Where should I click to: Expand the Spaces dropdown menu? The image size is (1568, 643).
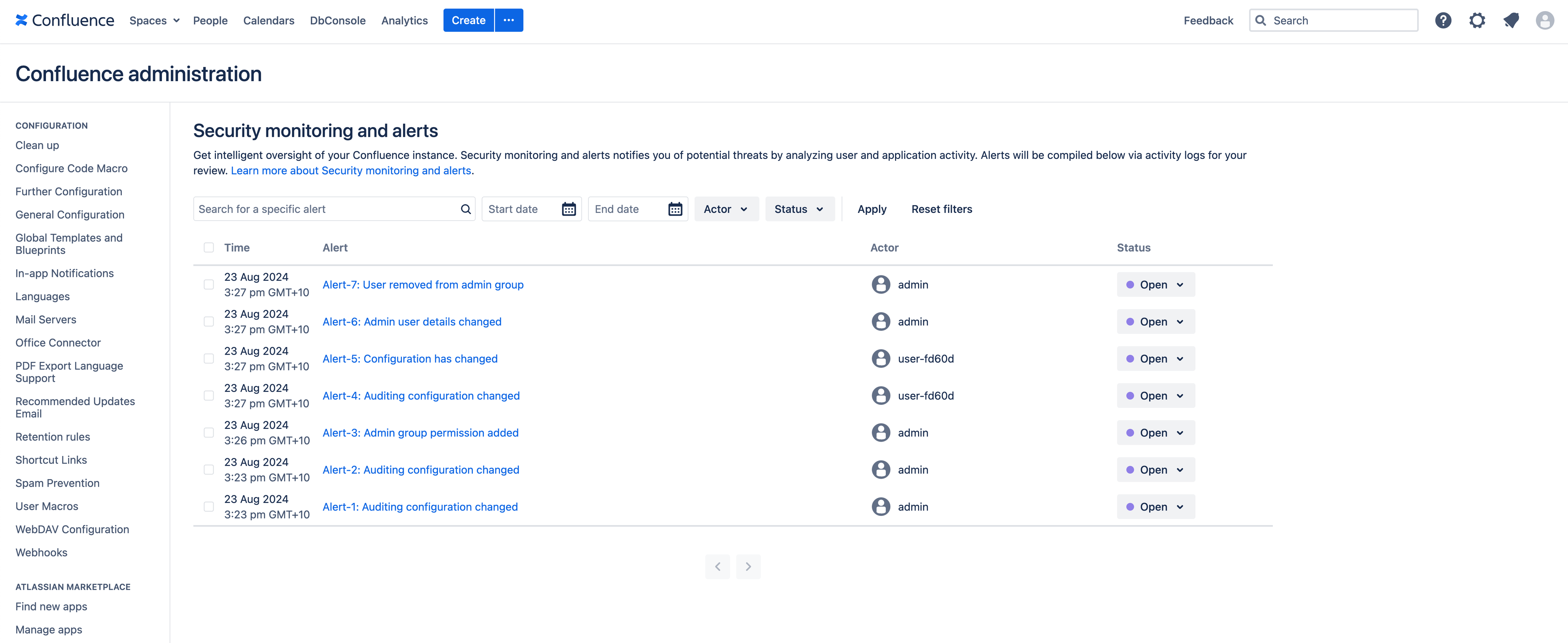(155, 20)
